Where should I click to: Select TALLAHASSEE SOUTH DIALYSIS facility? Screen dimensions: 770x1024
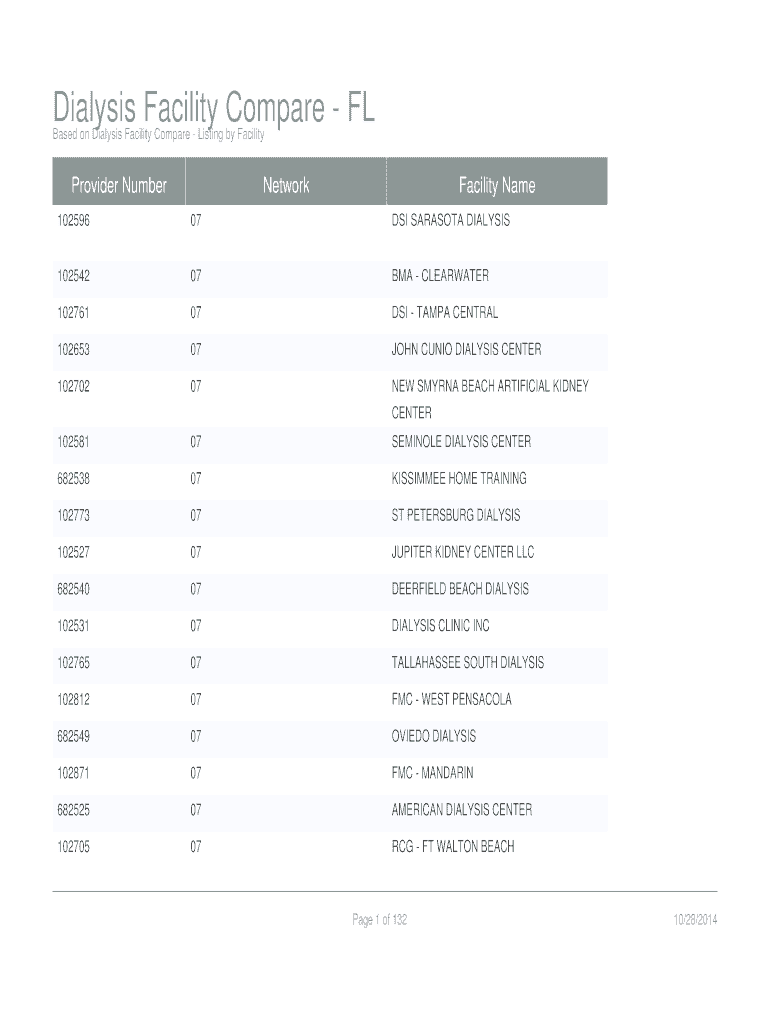point(468,662)
